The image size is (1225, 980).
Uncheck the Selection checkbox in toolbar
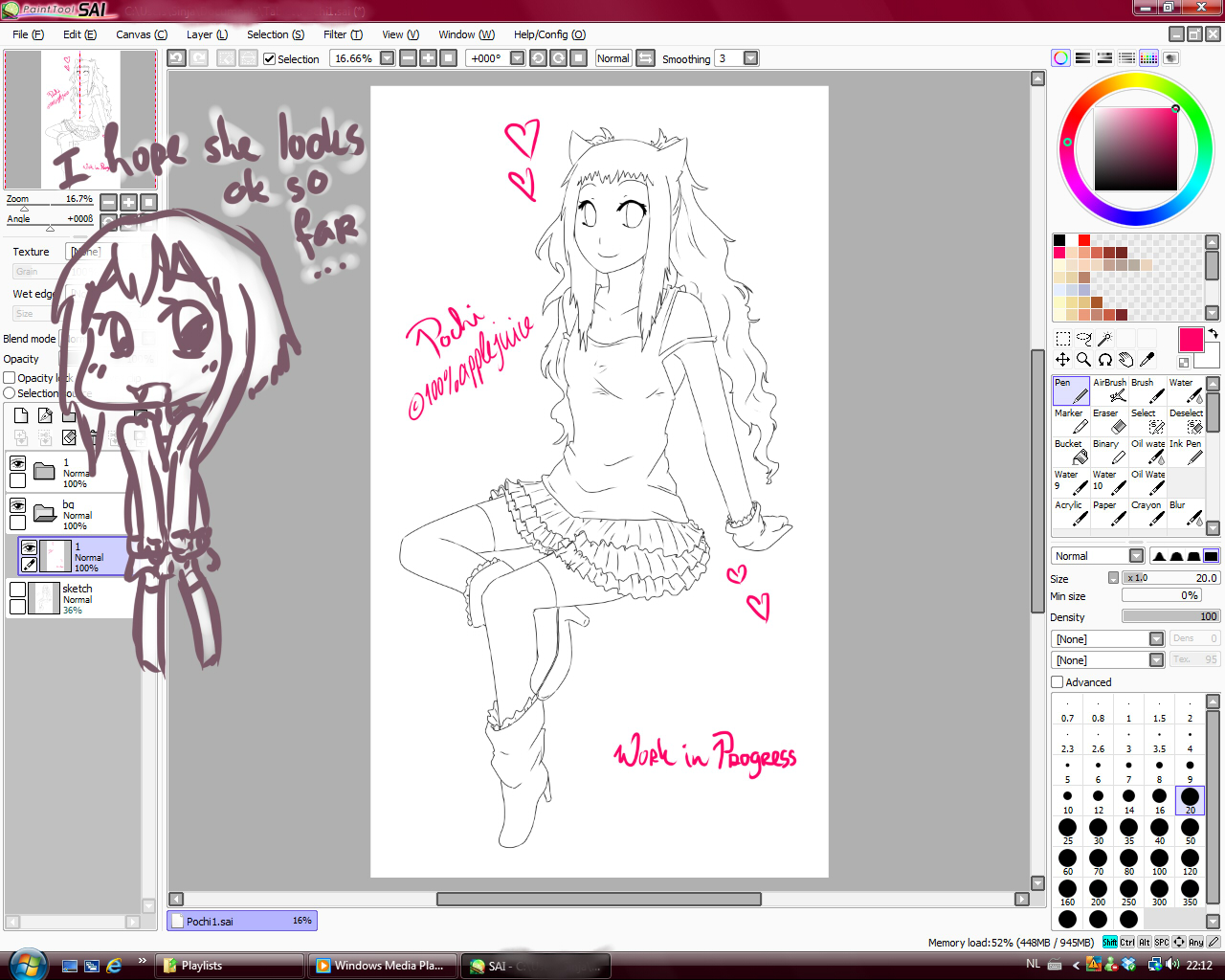tap(270, 59)
